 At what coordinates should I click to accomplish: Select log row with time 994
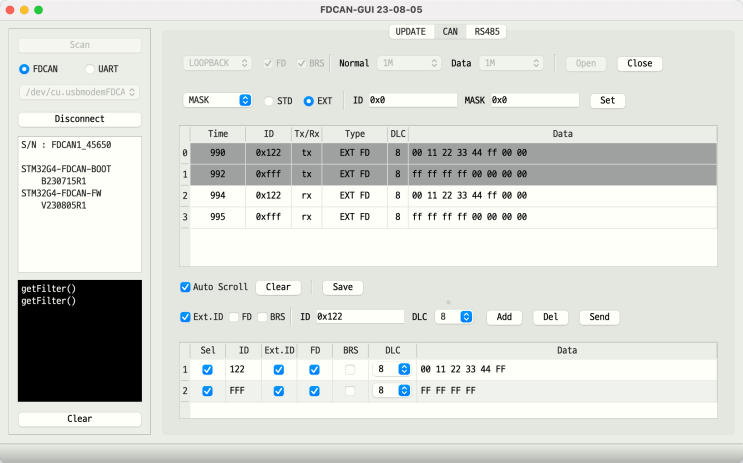[x=453, y=196]
